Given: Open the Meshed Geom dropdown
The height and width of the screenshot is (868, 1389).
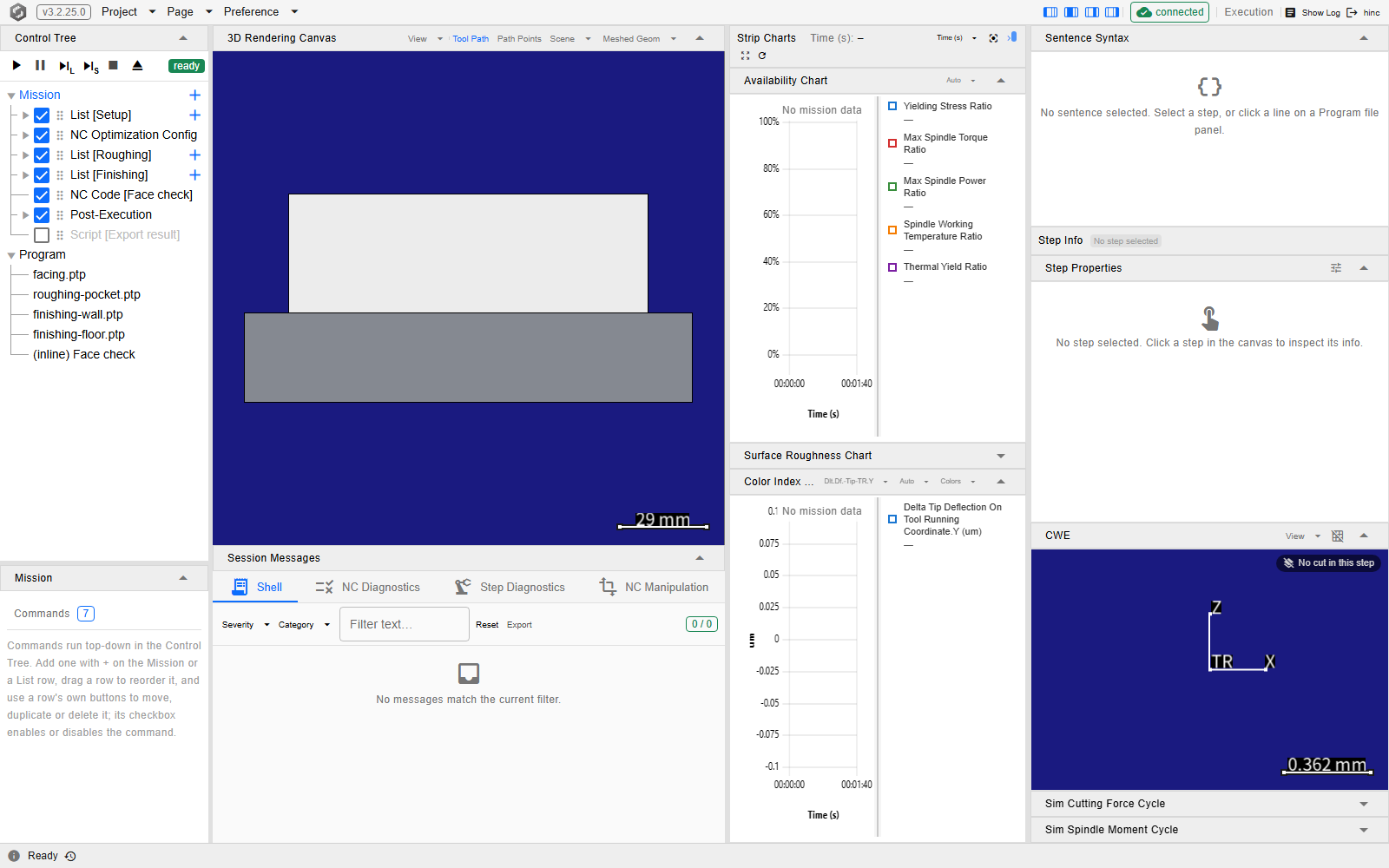Looking at the screenshot, I should click(x=639, y=39).
